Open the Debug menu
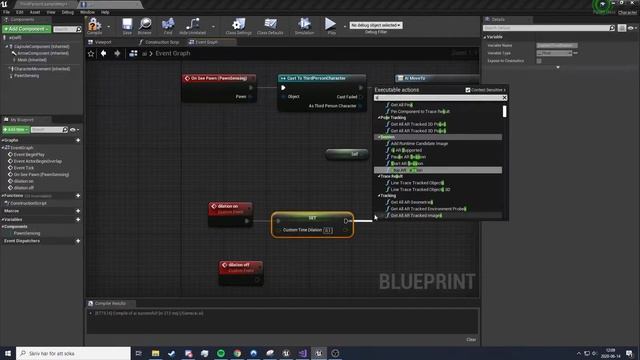Image resolution: width=640 pixels, height=360 pixels. click(x=67, y=12)
